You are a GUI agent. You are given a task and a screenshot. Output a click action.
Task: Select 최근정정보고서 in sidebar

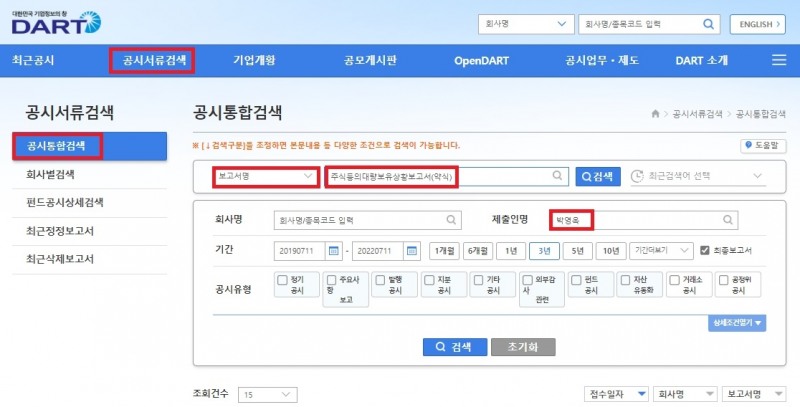(x=89, y=231)
